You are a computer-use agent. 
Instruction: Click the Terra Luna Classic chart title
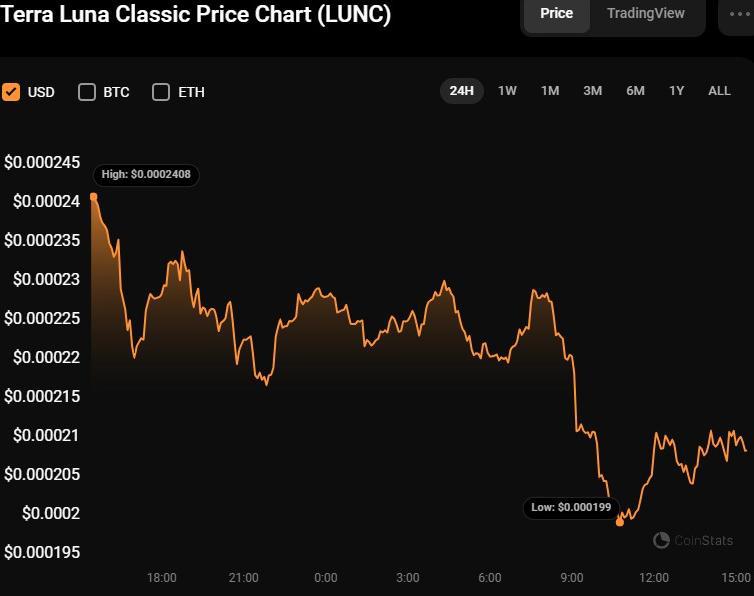tap(196, 15)
